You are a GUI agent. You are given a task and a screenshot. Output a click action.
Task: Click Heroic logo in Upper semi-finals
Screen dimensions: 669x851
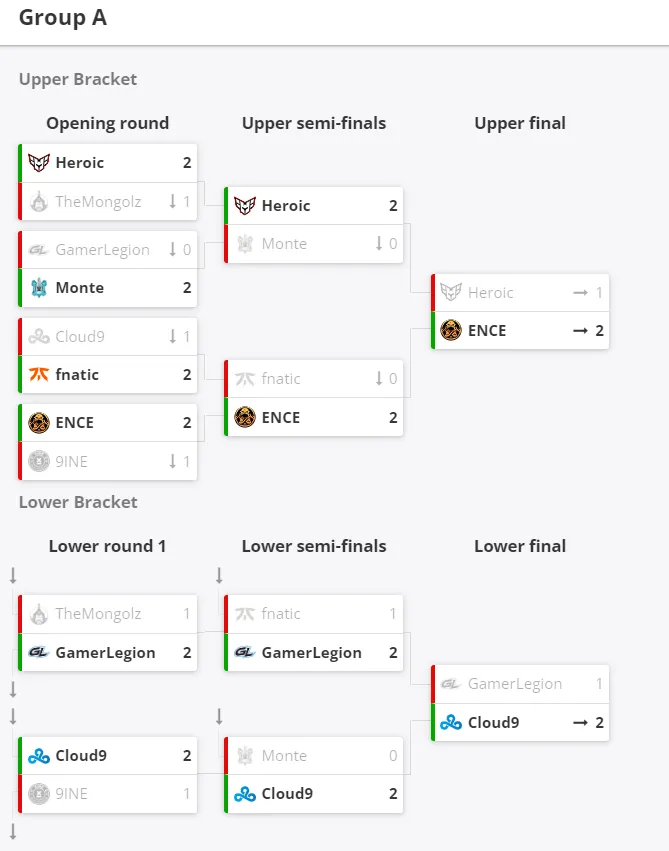(245, 206)
